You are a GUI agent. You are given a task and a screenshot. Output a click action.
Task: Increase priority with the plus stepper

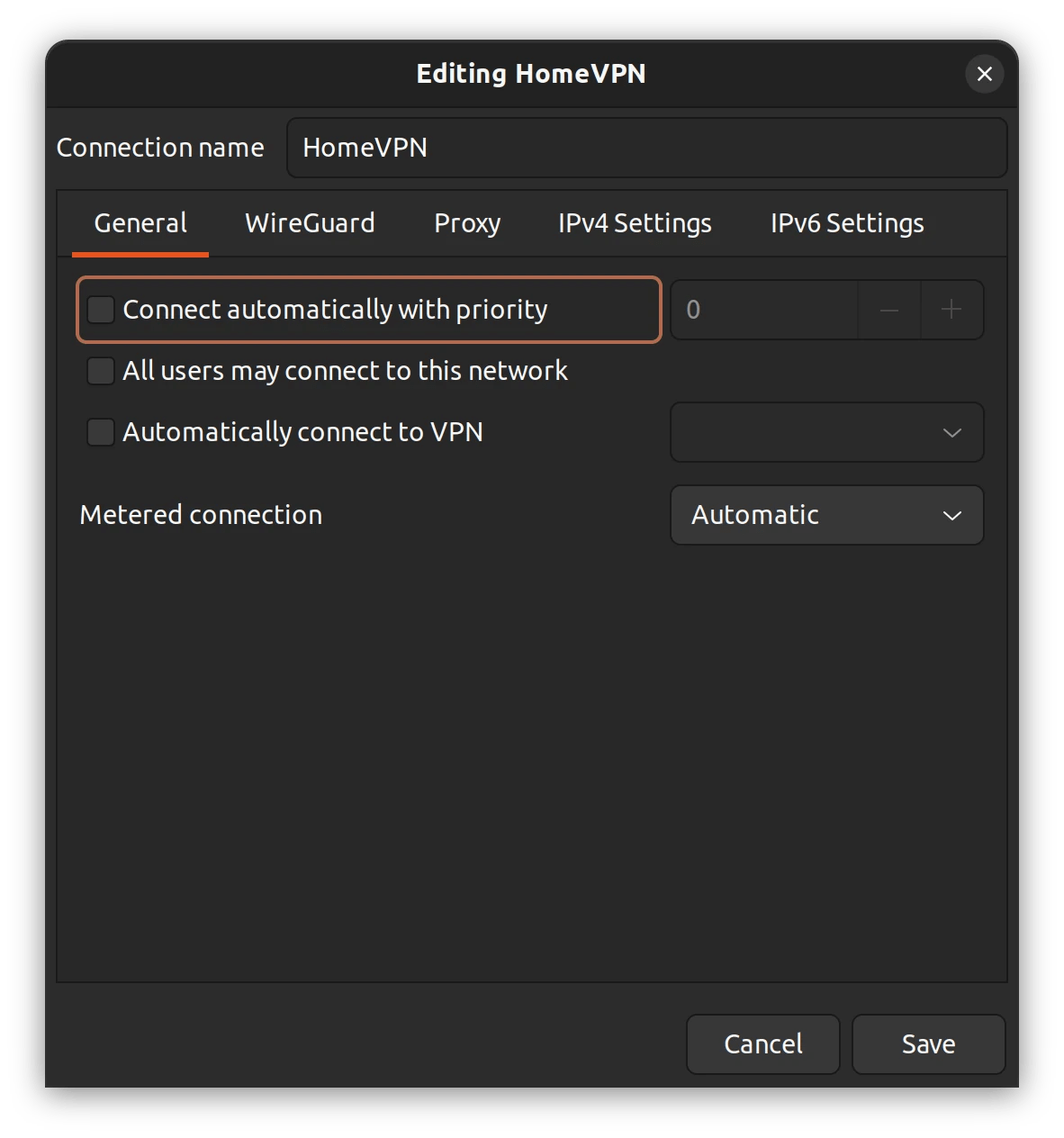point(951,310)
